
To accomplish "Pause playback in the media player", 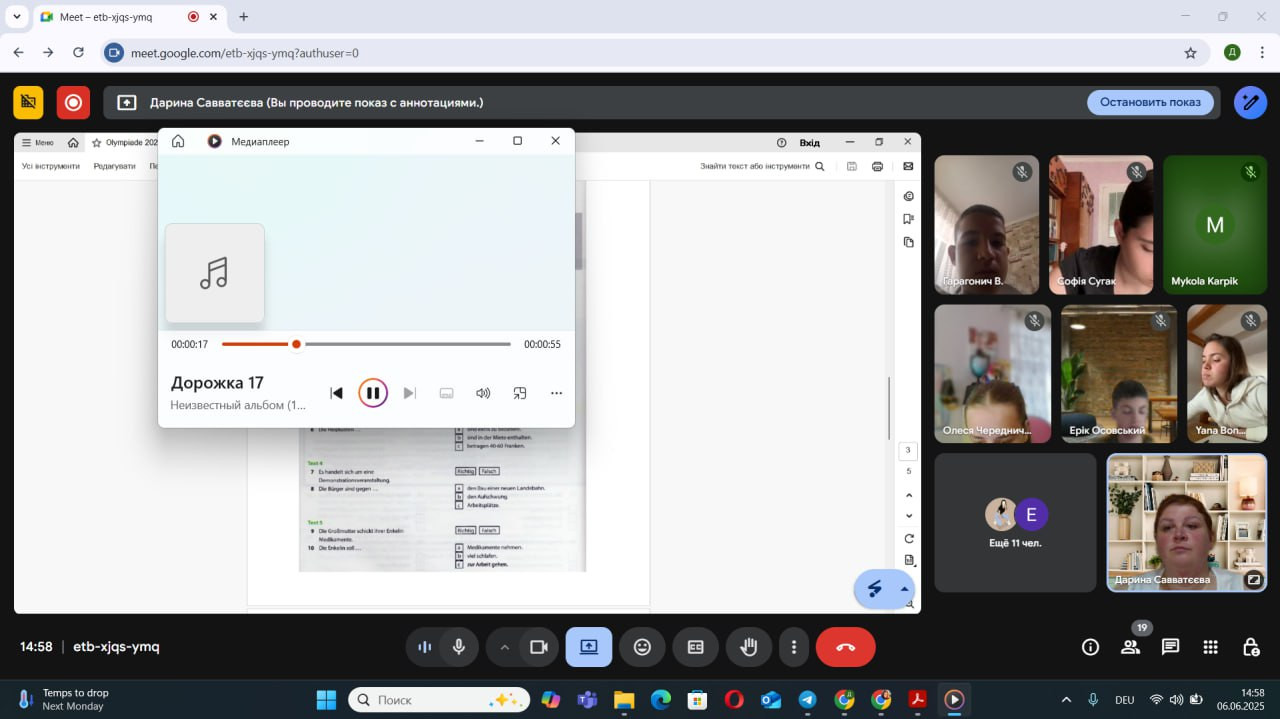I will (372, 393).
